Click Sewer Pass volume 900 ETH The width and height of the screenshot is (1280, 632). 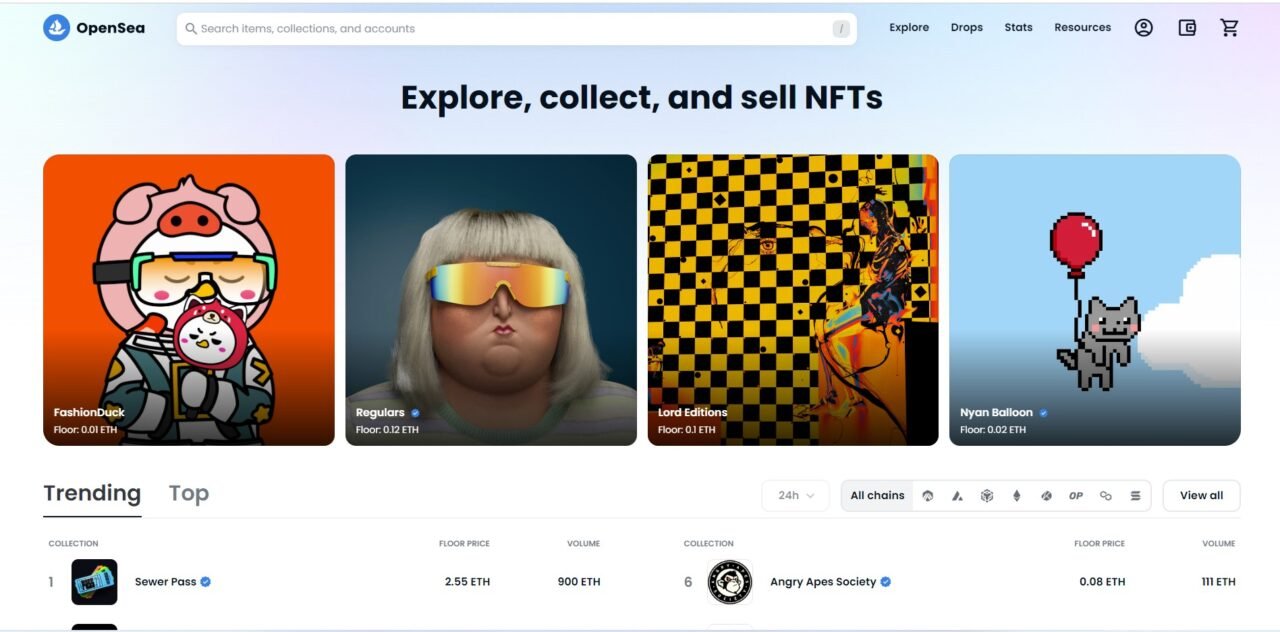(x=579, y=582)
